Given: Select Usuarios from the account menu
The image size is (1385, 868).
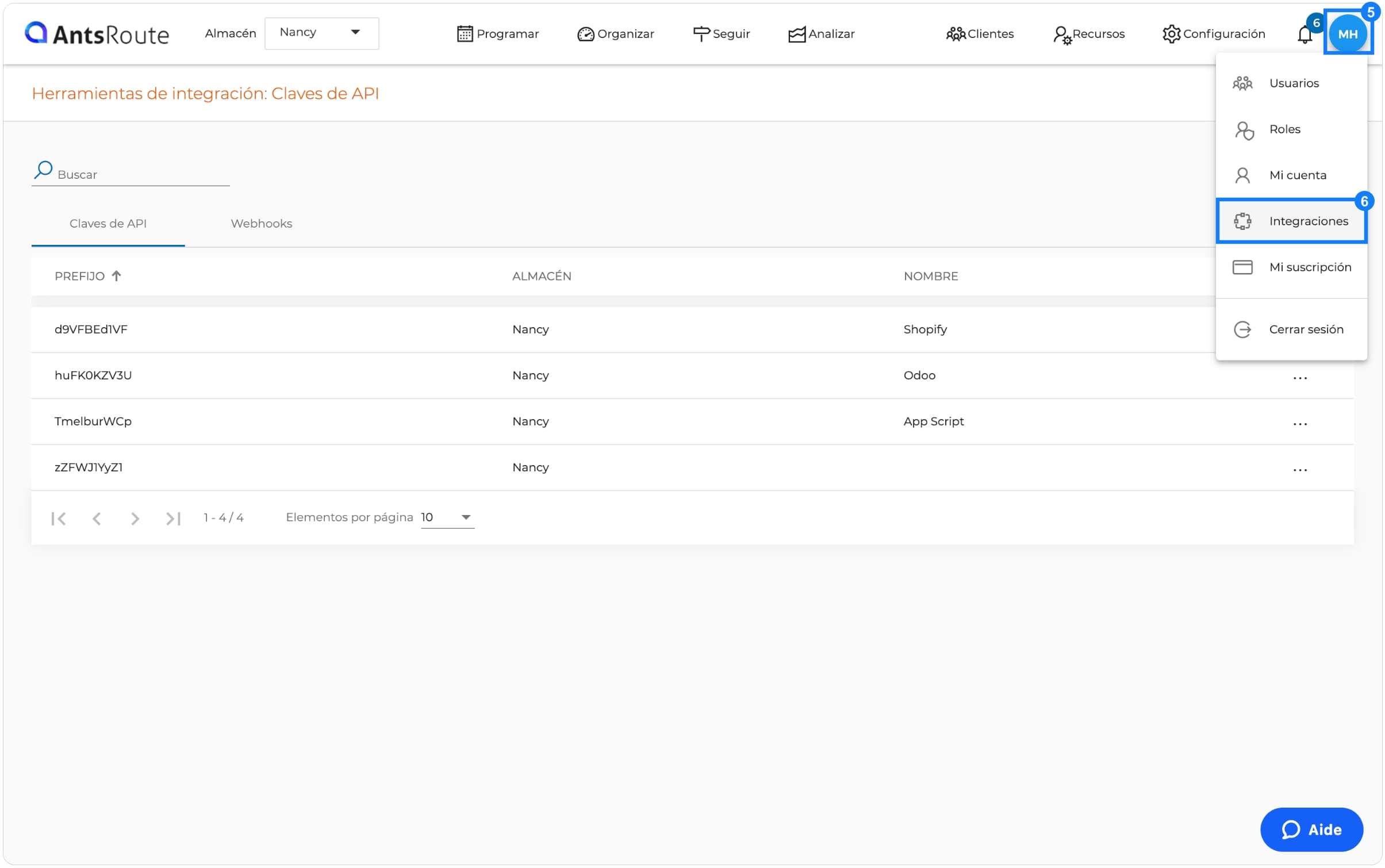Looking at the screenshot, I should pos(1291,83).
